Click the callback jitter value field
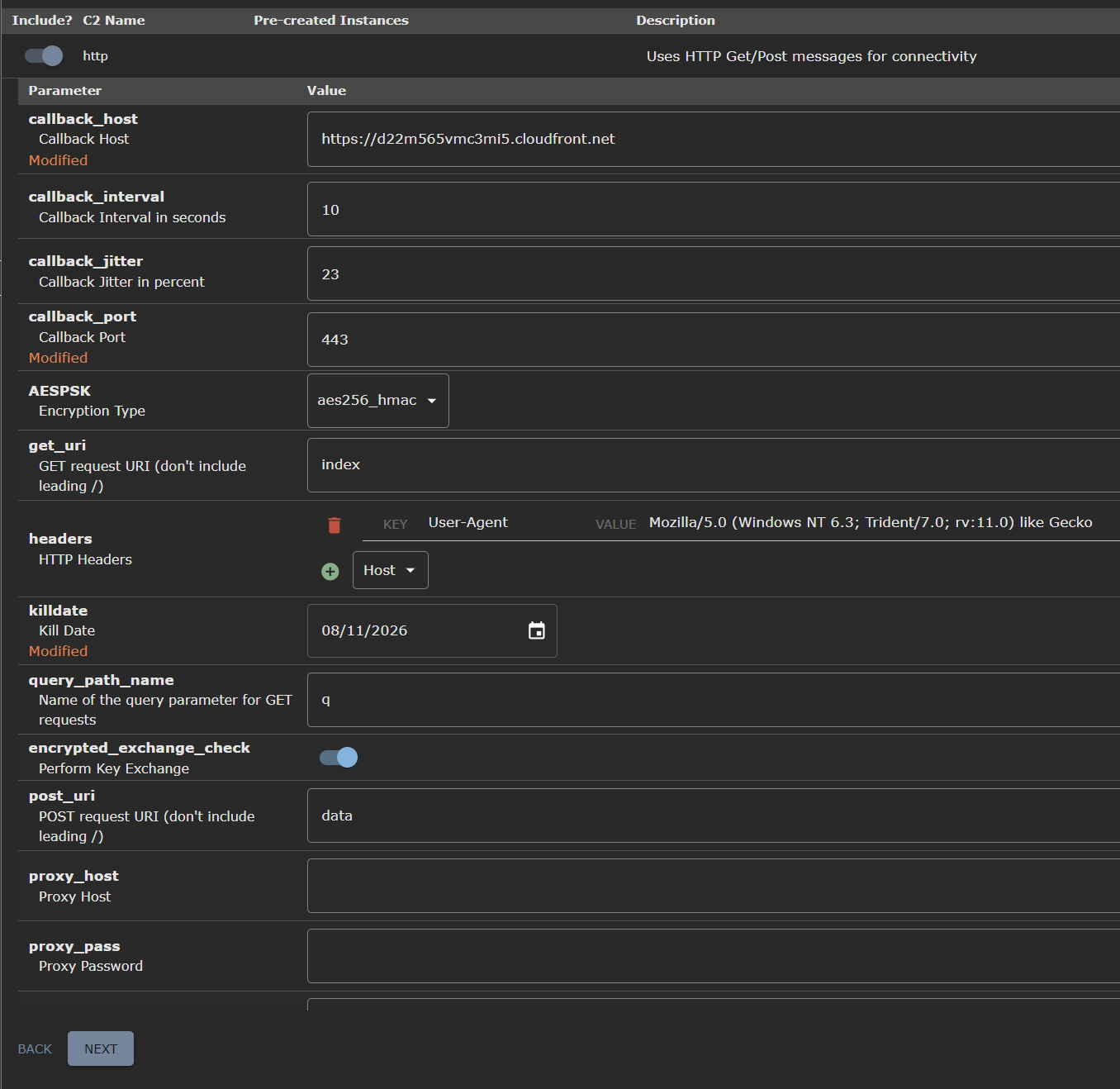 [x=710, y=274]
